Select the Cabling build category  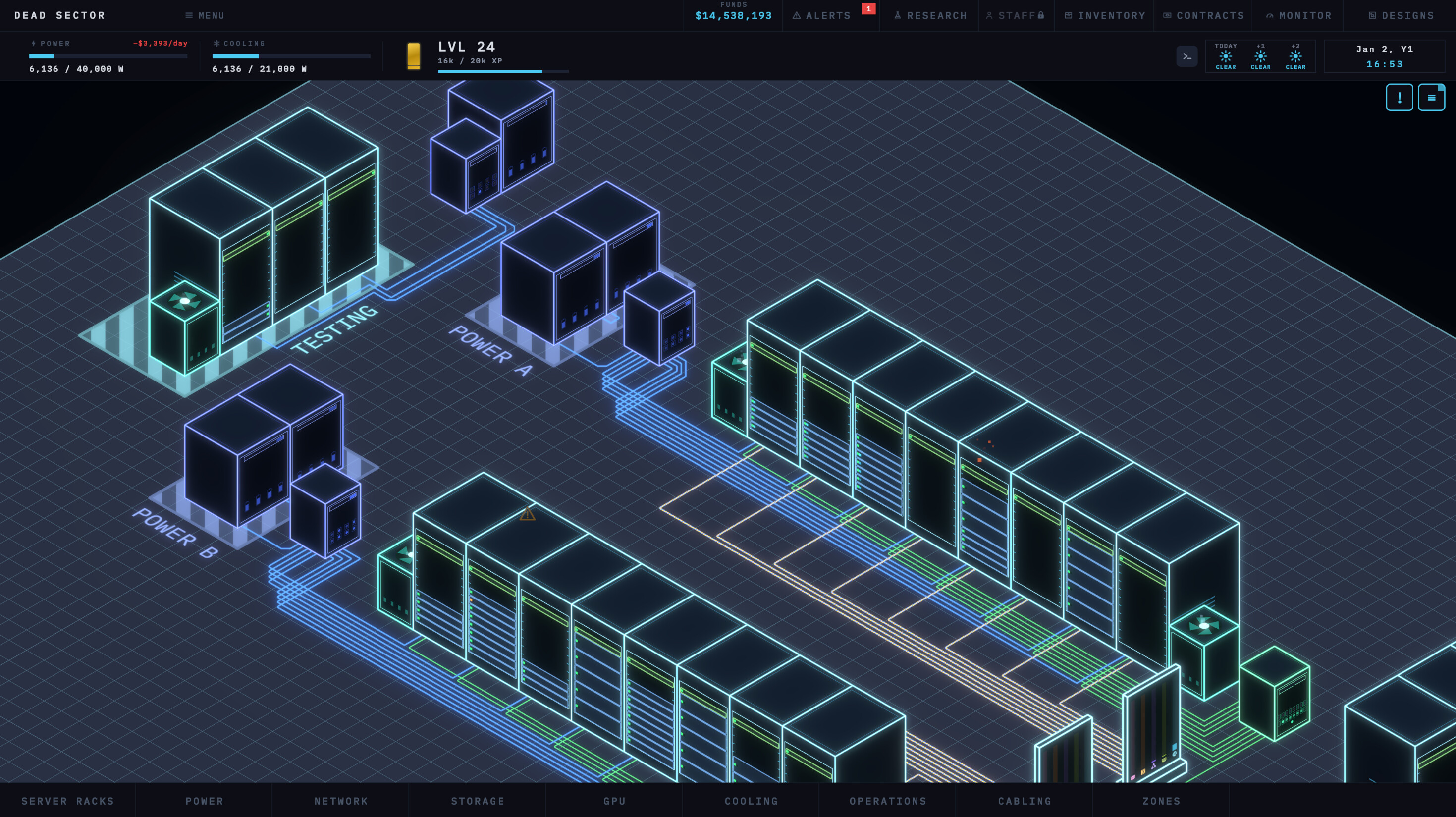(1025, 801)
